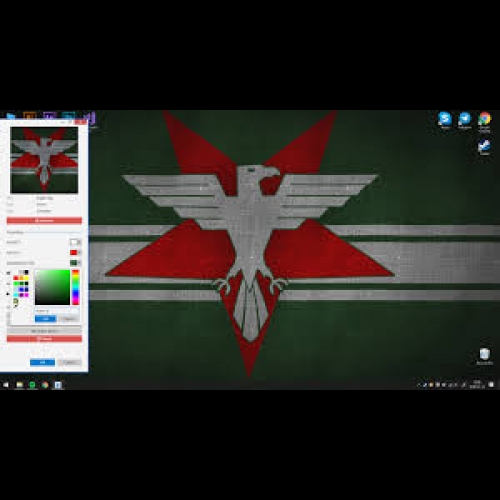Open File Explorer from the taskbar
Image resolution: width=500 pixels, height=500 pixels.
20,385
